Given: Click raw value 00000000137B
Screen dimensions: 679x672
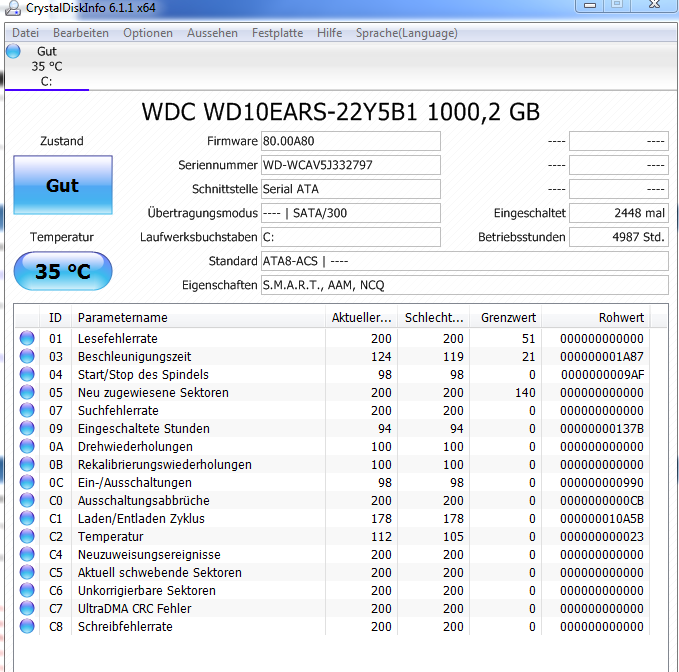Looking at the screenshot, I should pyautogui.click(x=601, y=428).
